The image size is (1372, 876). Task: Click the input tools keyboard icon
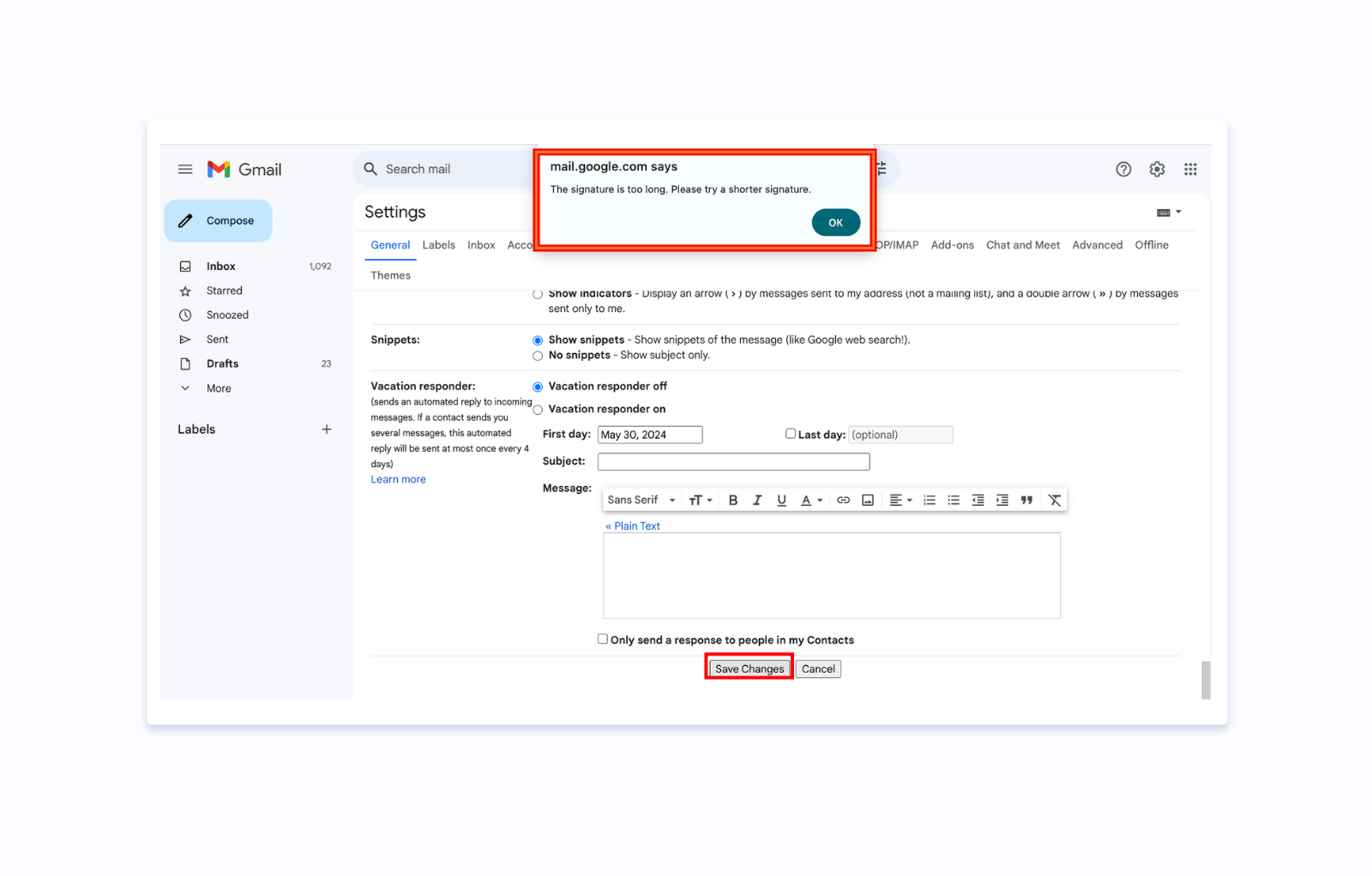click(1164, 213)
